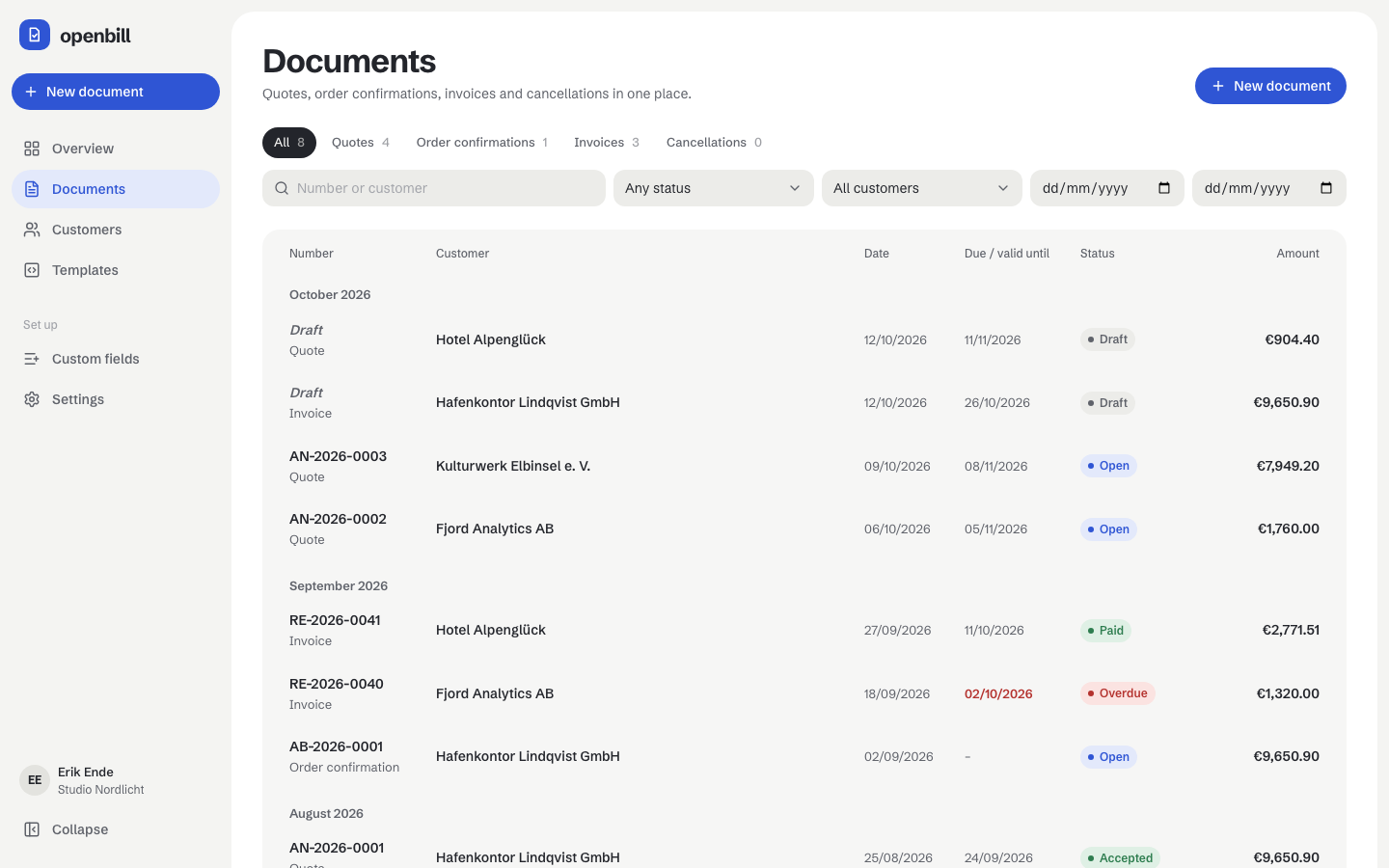Click the magnifier icon in the search field

click(x=282, y=188)
